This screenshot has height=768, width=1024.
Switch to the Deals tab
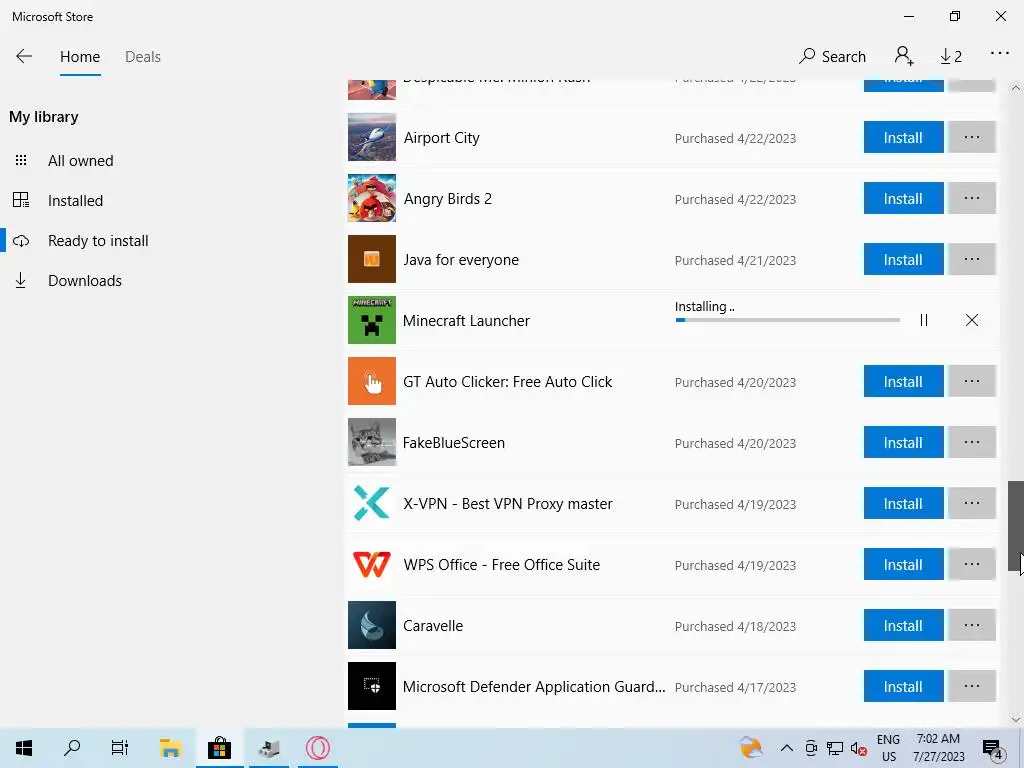[x=142, y=57]
